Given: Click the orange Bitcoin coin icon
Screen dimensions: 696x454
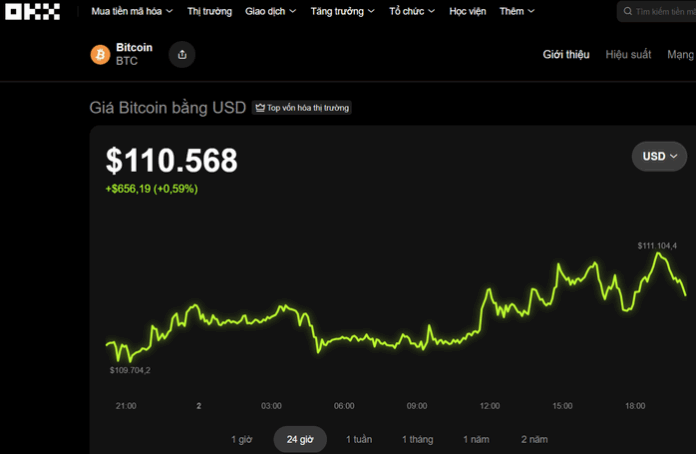Looking at the screenshot, I should (100, 55).
